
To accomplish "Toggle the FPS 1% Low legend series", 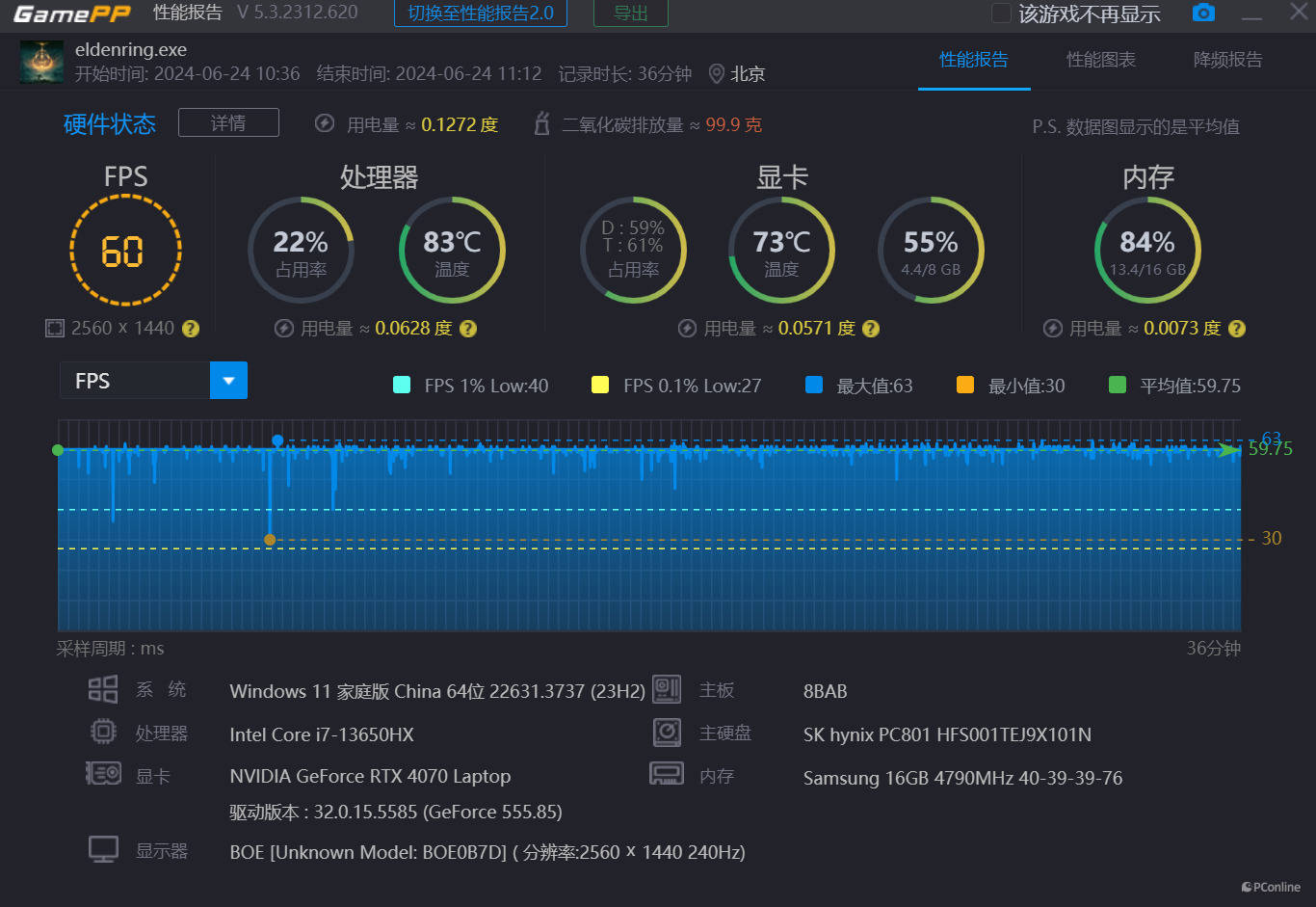I will click(x=403, y=386).
